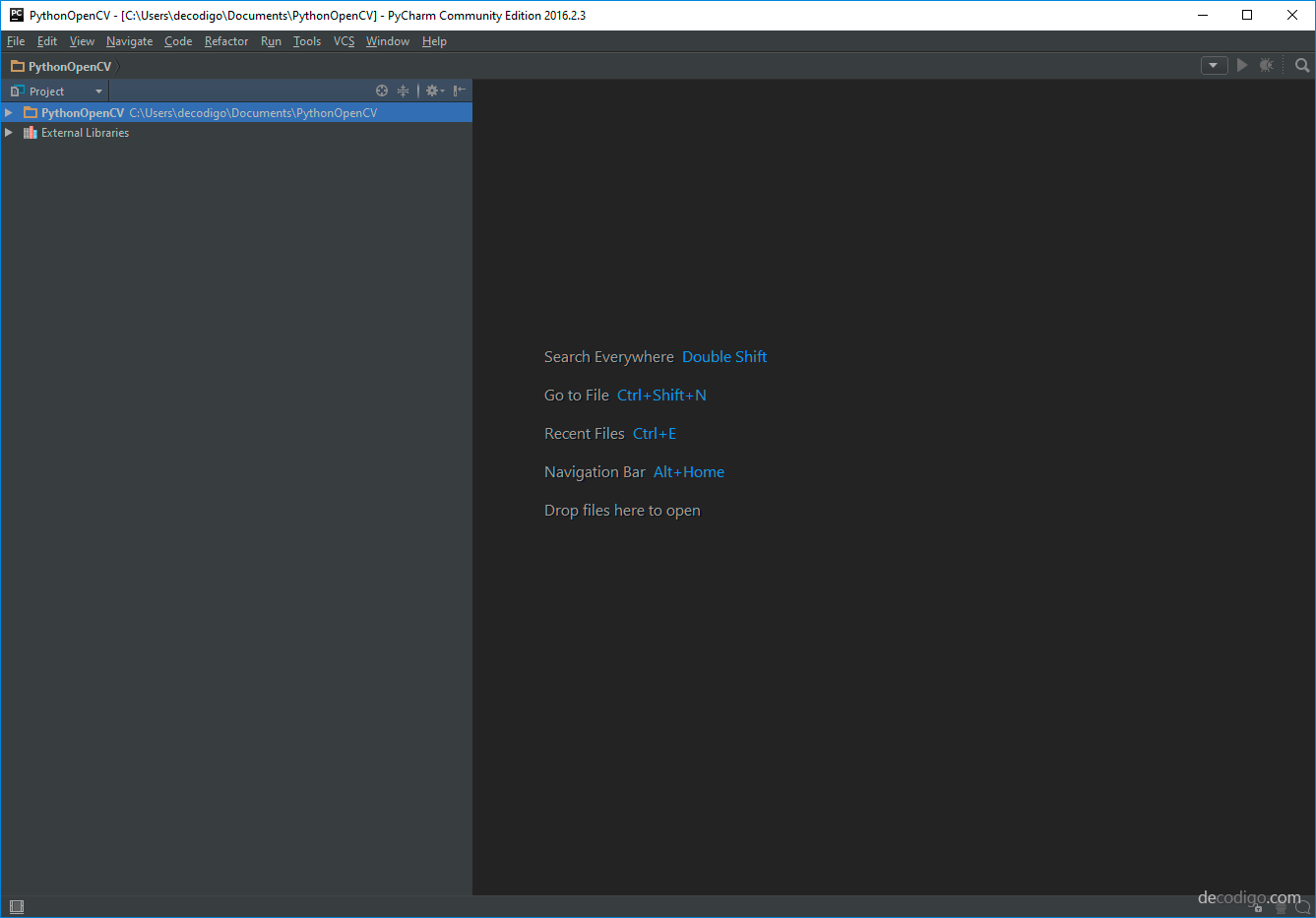The image size is (1316, 918).
Task: Open the Refactor menu
Action: (x=226, y=41)
